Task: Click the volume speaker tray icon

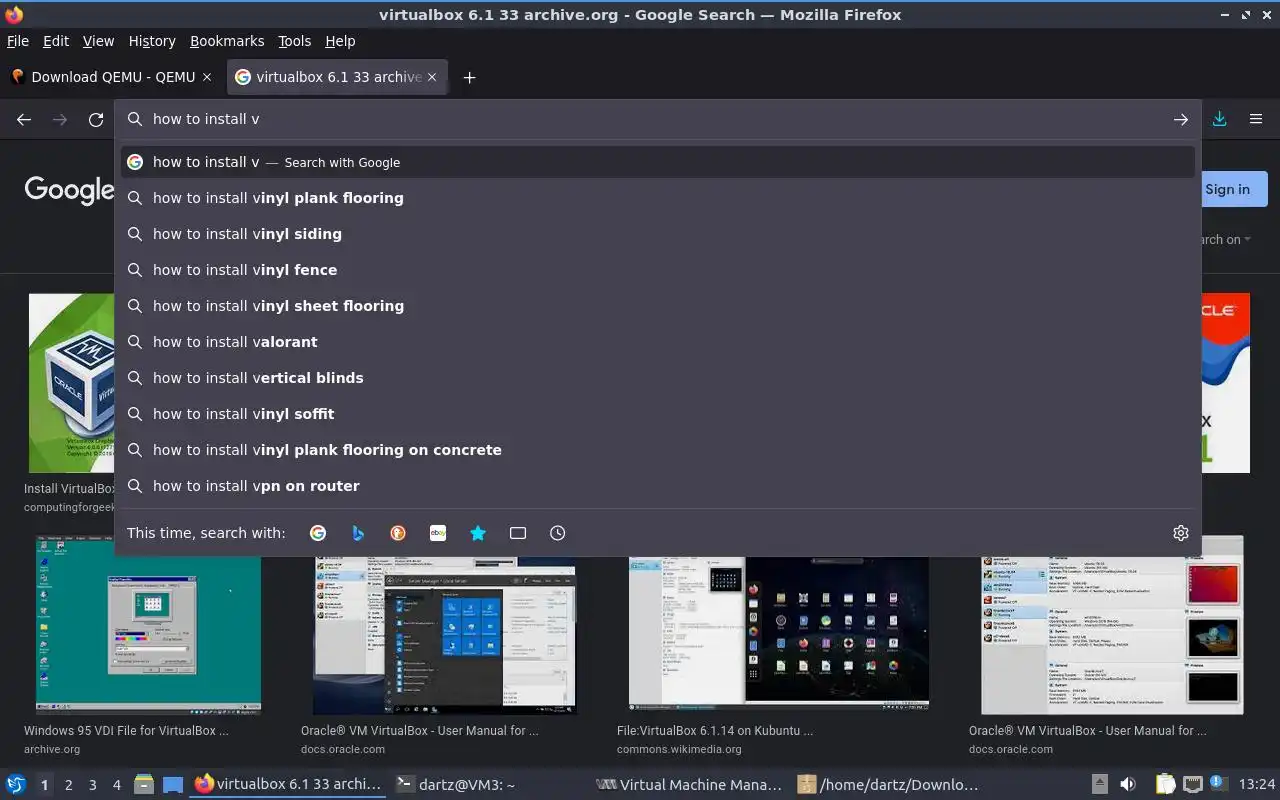Action: (x=1128, y=784)
